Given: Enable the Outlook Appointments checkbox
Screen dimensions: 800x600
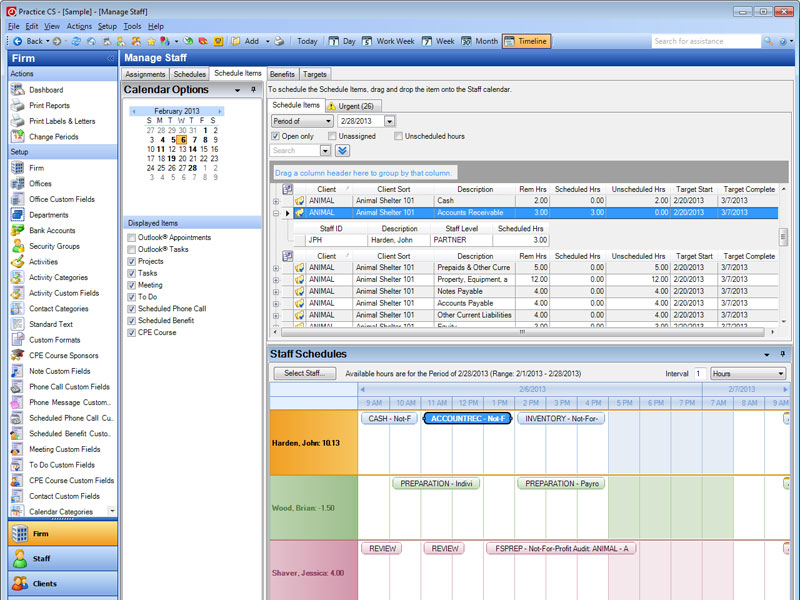Looking at the screenshot, I should pyautogui.click(x=132, y=238).
